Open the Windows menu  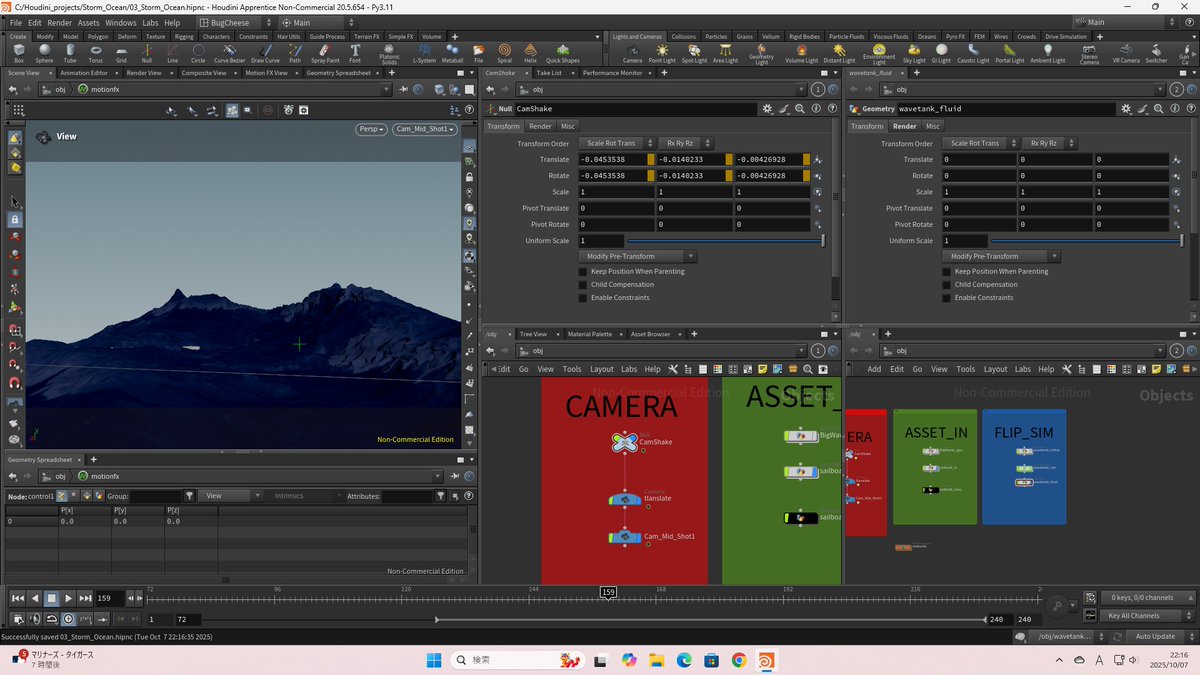tap(121, 22)
